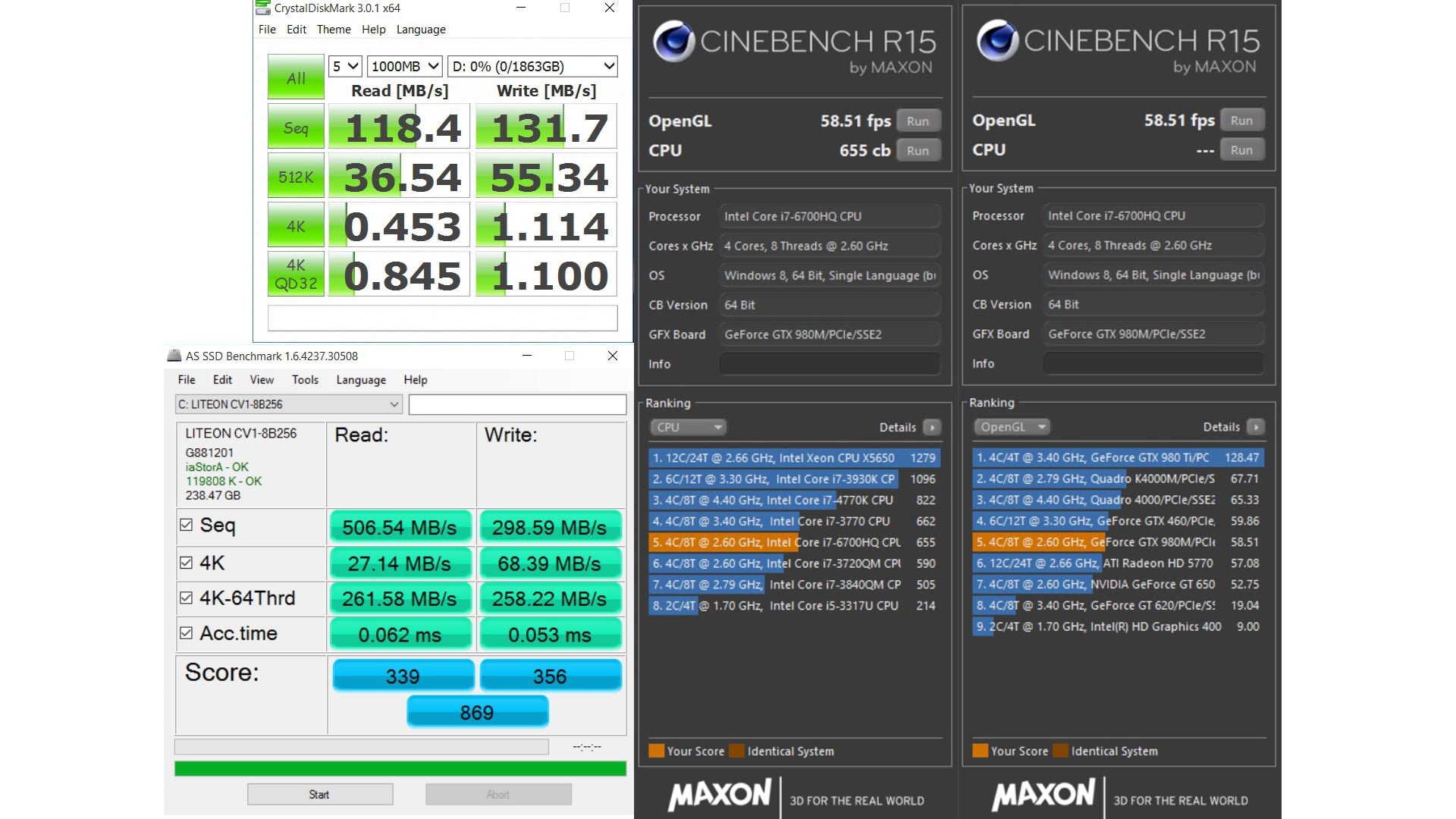Click the green 512K test tile
The height and width of the screenshot is (819, 1456).
[296, 177]
